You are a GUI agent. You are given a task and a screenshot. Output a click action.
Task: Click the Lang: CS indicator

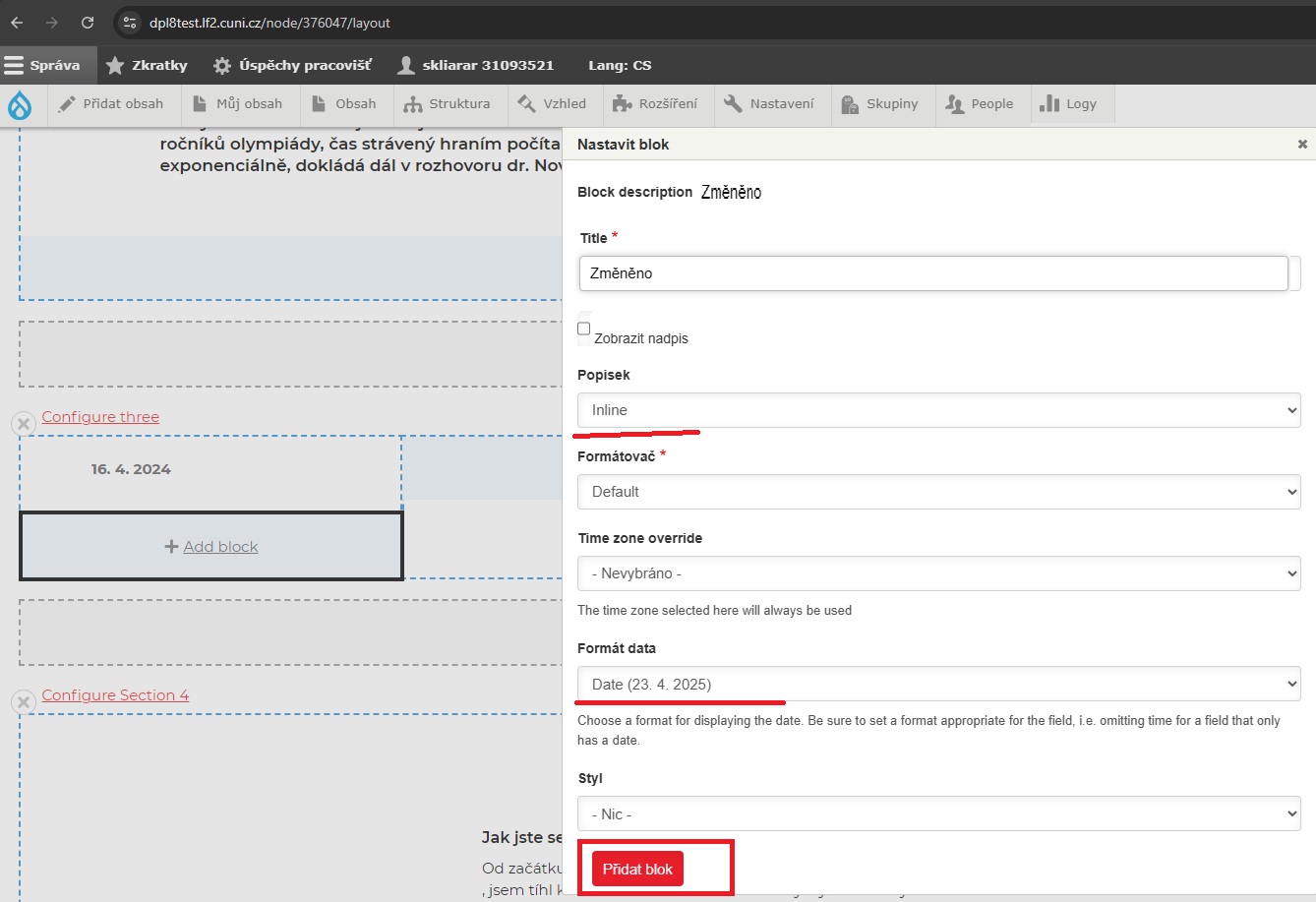[620, 65]
